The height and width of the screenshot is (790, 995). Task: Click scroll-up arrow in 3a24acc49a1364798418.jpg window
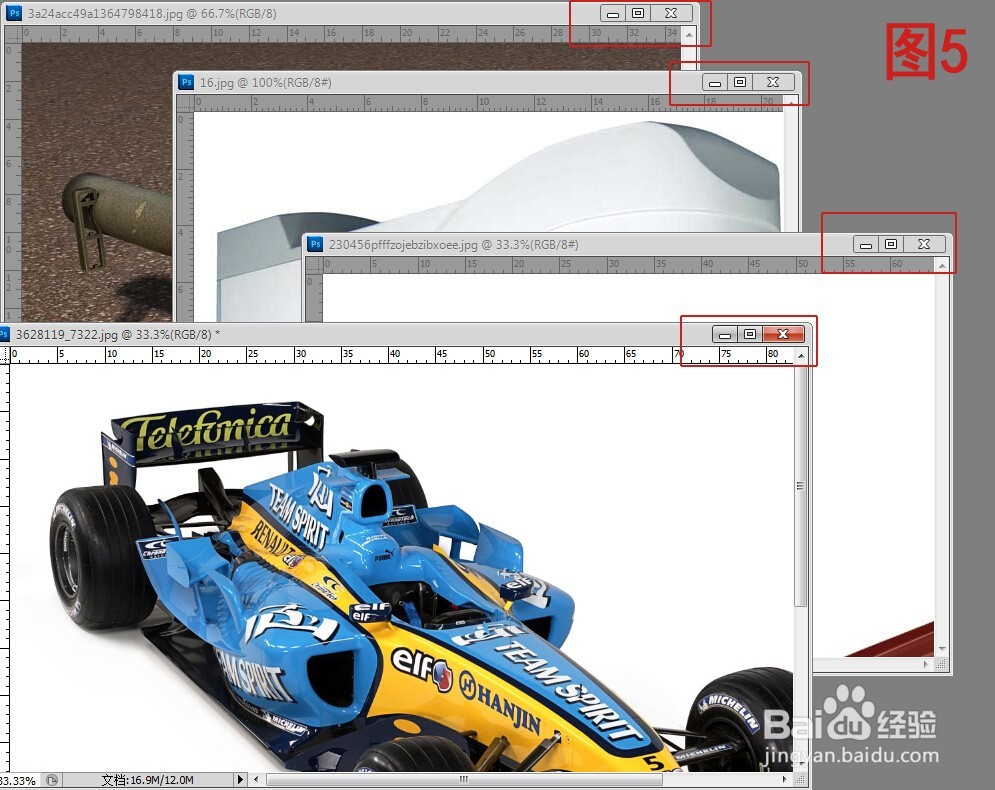689,34
